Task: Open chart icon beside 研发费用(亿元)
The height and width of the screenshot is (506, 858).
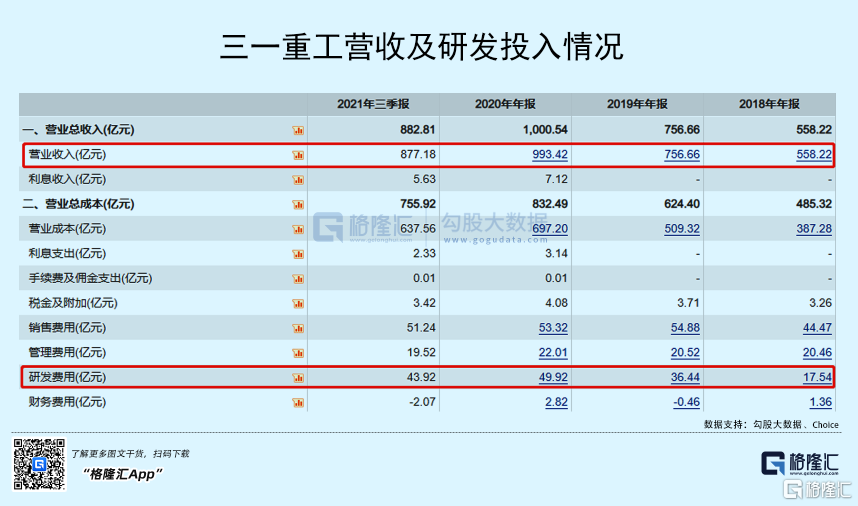Action: click(298, 377)
